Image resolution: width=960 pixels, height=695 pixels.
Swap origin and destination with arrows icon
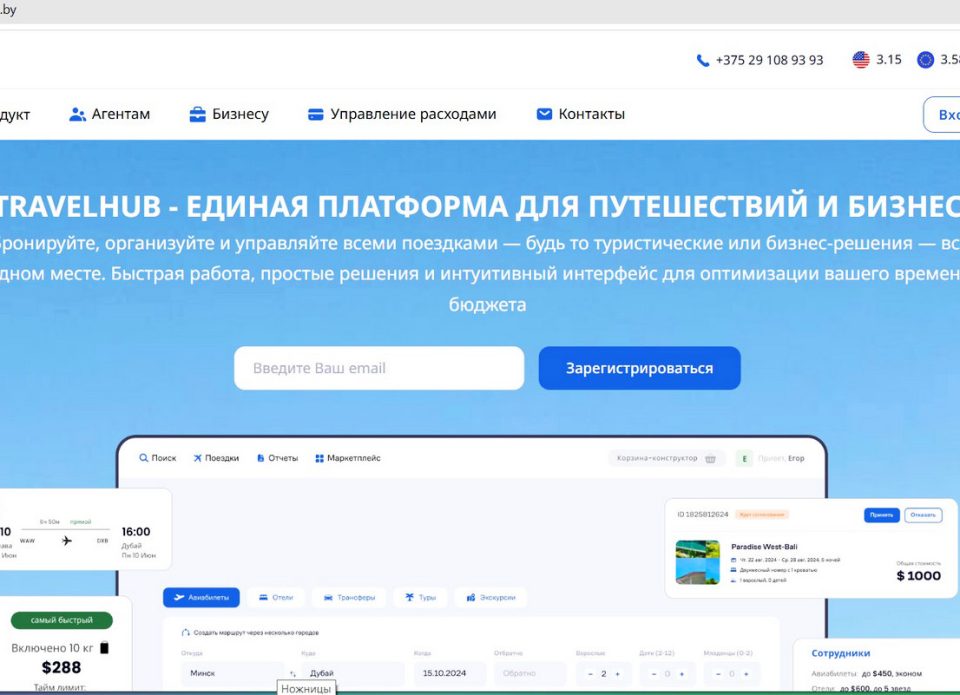pyautogui.click(x=292, y=674)
